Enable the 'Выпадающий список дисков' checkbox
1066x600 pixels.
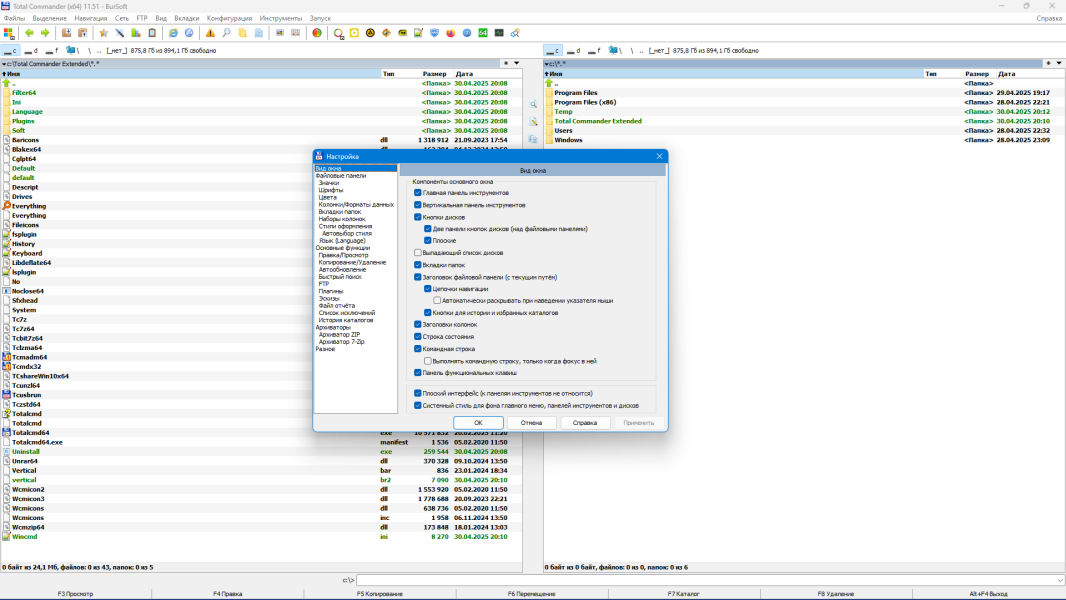(x=417, y=253)
